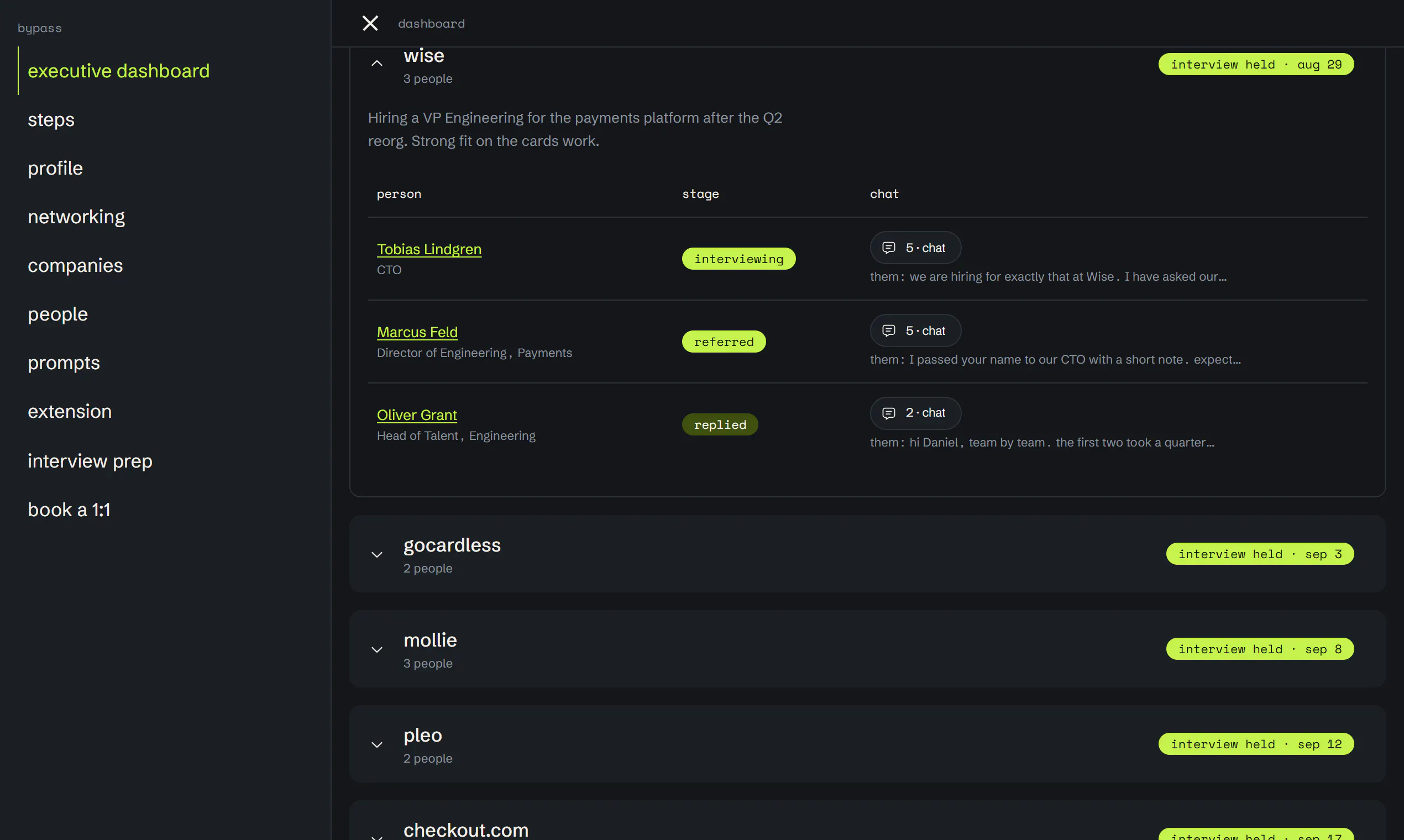Image resolution: width=1404 pixels, height=840 pixels.
Task: Expand the gocardless company section
Action: click(x=377, y=555)
